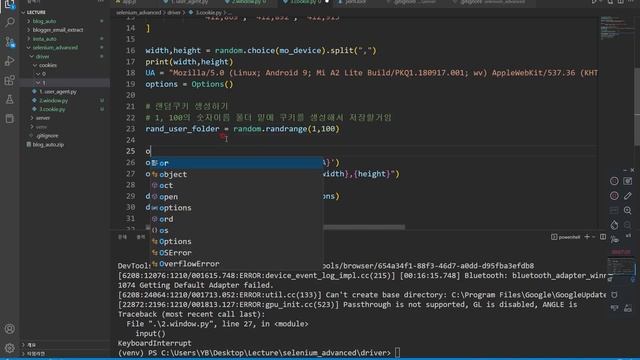Add a new terminal with plus icon

click(587, 237)
